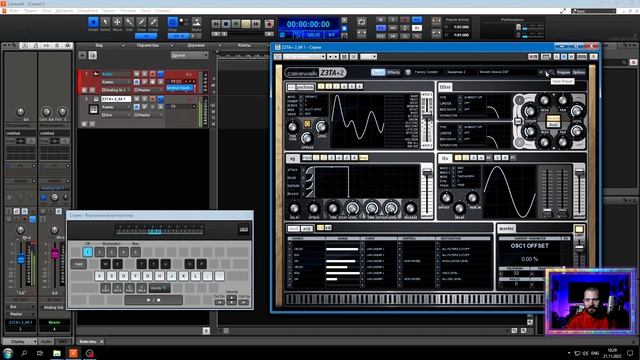Mute the Audio track 1
Screen dimensions: 640x360
coord(137,74)
